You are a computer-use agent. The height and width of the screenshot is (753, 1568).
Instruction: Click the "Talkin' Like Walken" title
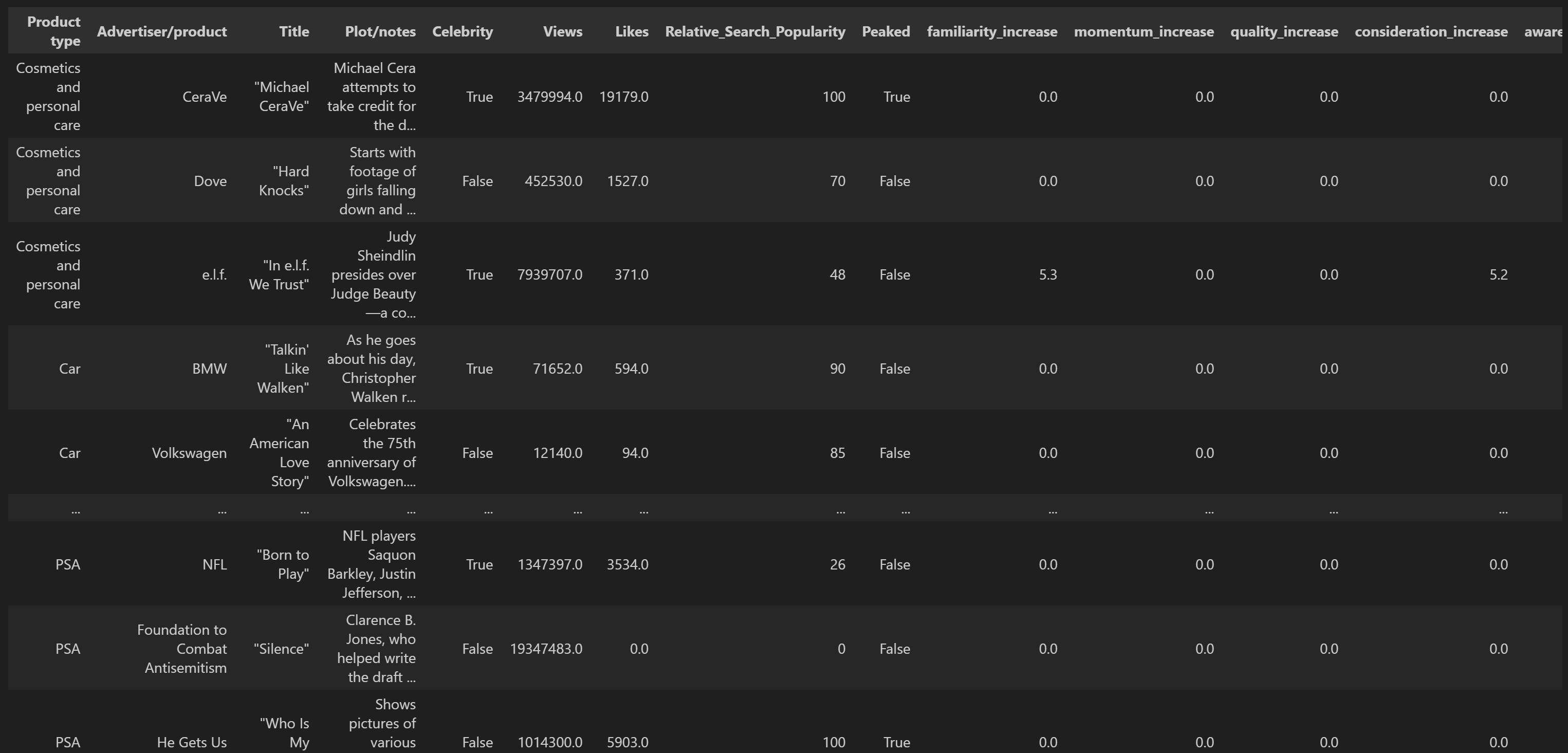point(283,369)
